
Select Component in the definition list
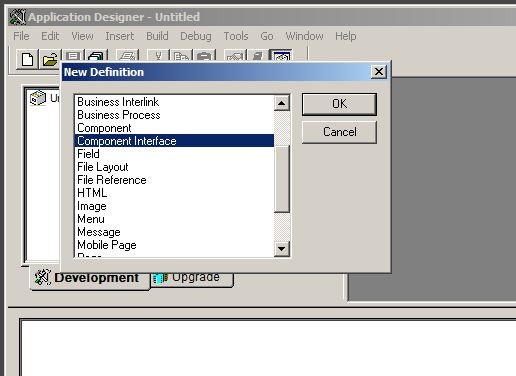click(x=174, y=128)
